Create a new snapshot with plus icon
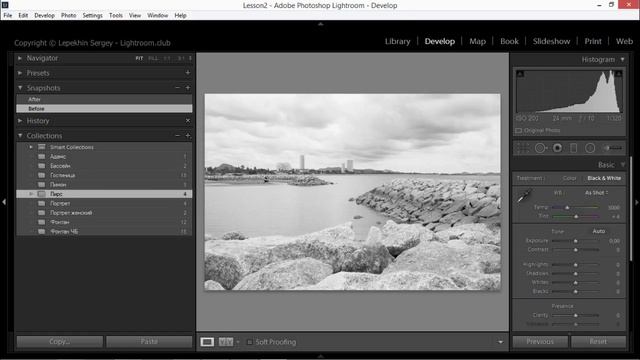The image size is (640, 360). pyautogui.click(x=188, y=88)
